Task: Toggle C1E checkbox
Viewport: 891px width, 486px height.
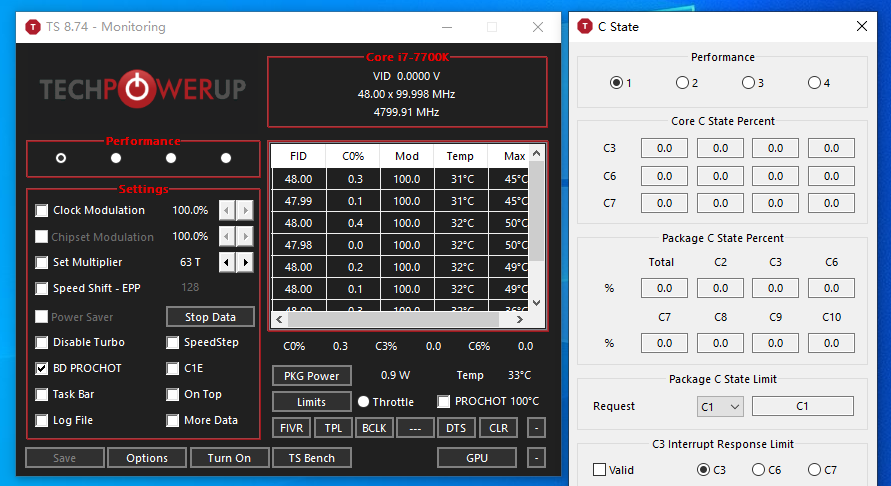Action: coord(173,368)
